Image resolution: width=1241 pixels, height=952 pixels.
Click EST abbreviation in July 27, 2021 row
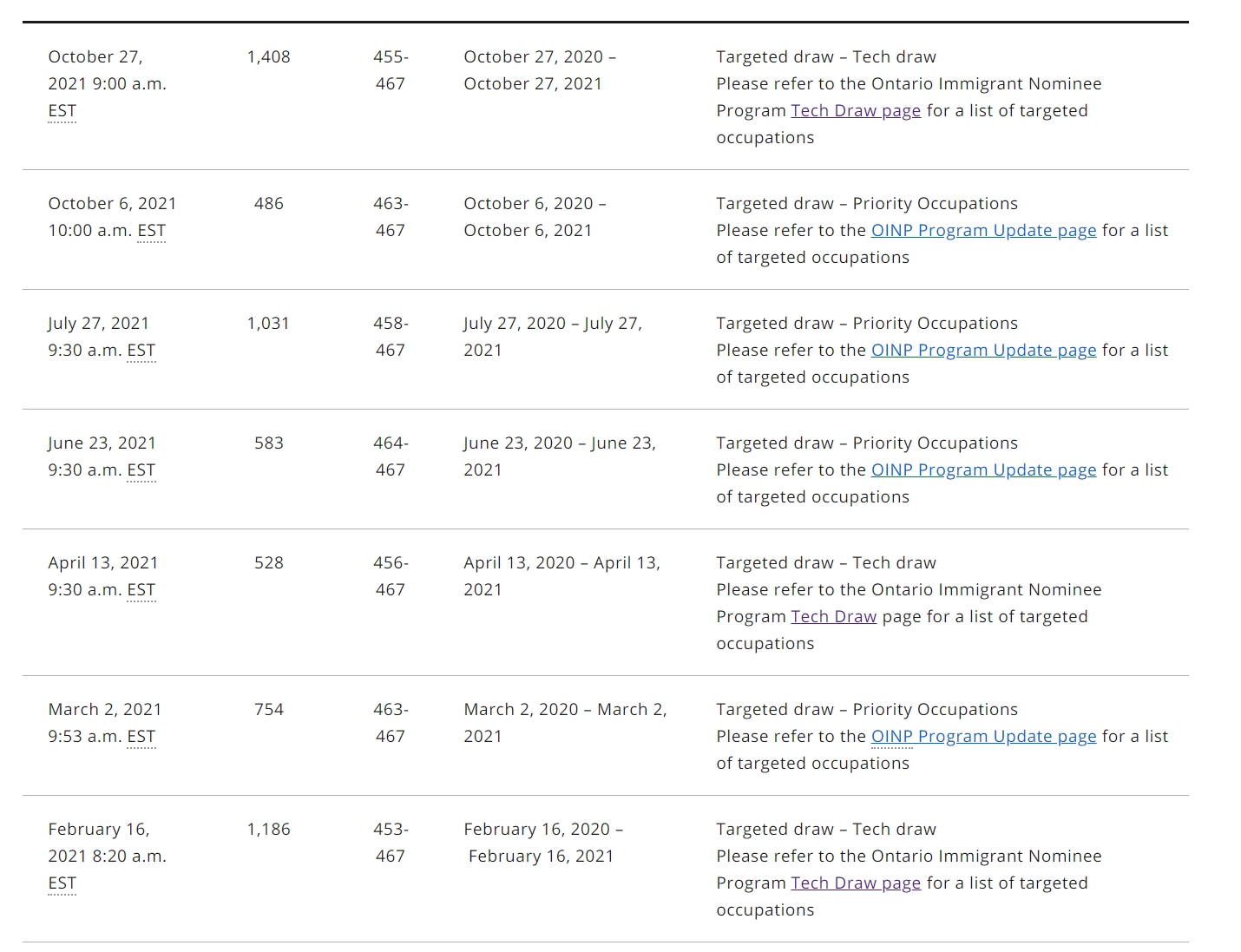(x=141, y=351)
